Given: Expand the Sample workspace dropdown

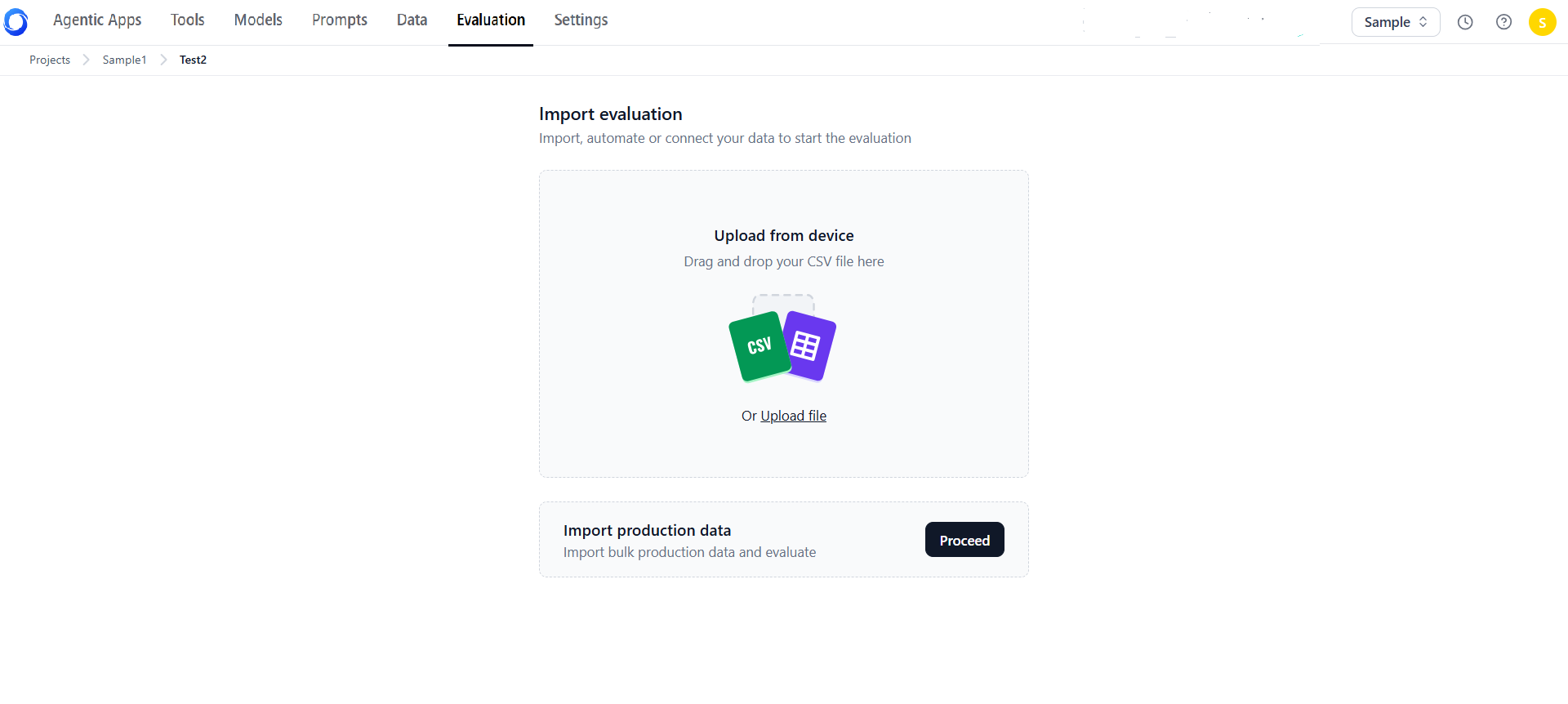Looking at the screenshot, I should coord(1396,22).
